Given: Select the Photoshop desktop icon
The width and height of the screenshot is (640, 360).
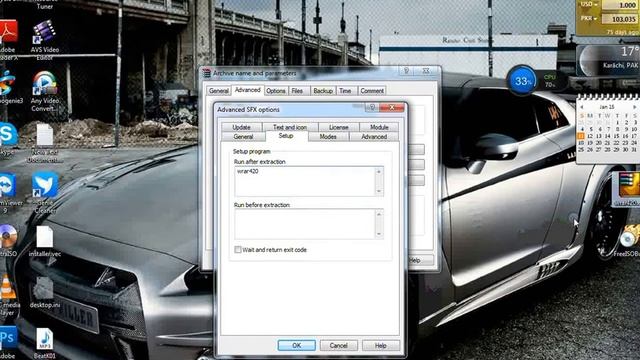Looking at the screenshot, I should coord(8,342).
